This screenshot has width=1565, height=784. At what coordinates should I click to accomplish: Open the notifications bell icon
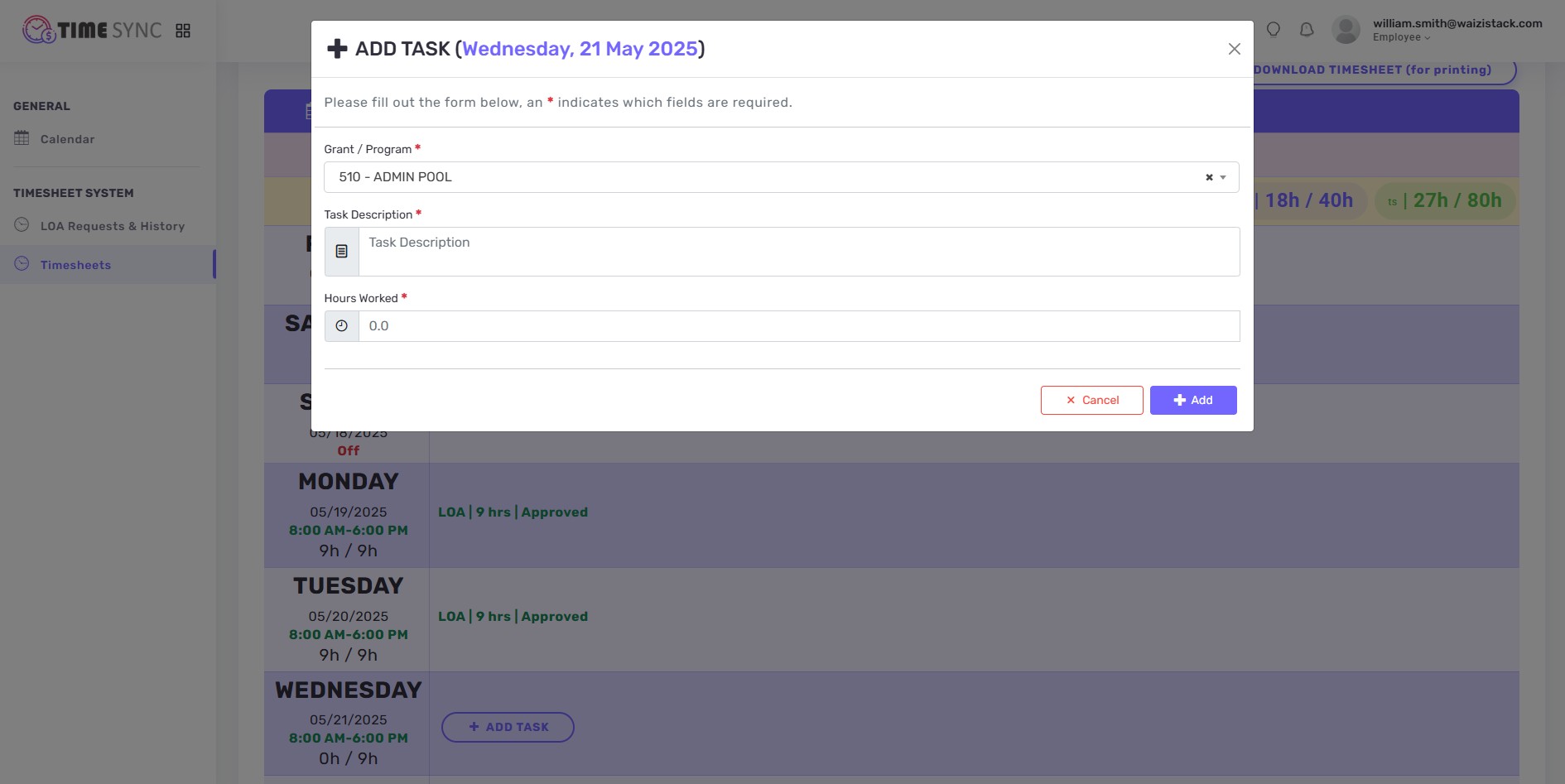(1307, 30)
